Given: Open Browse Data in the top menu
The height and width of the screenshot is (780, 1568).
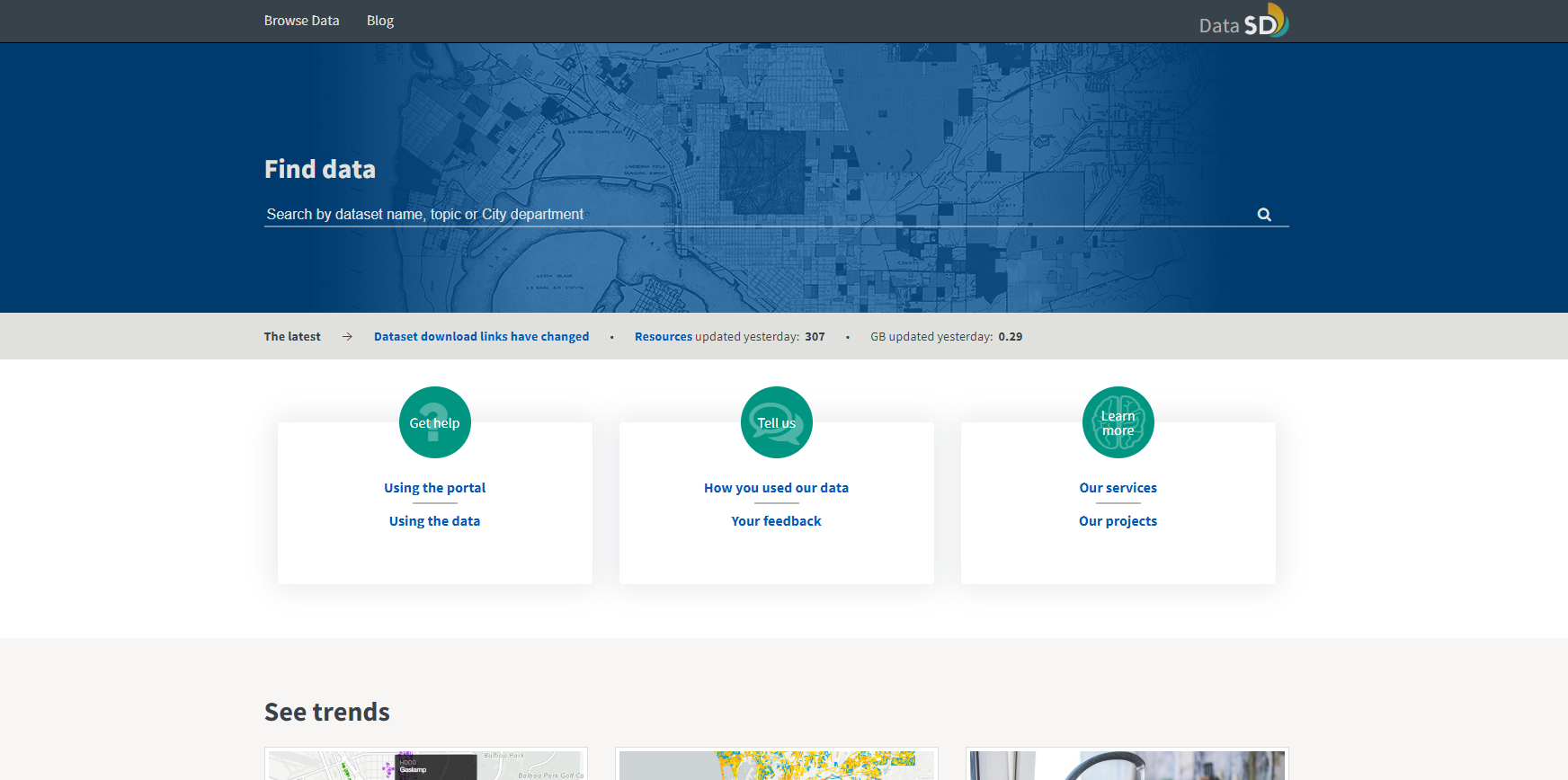Looking at the screenshot, I should point(301,21).
